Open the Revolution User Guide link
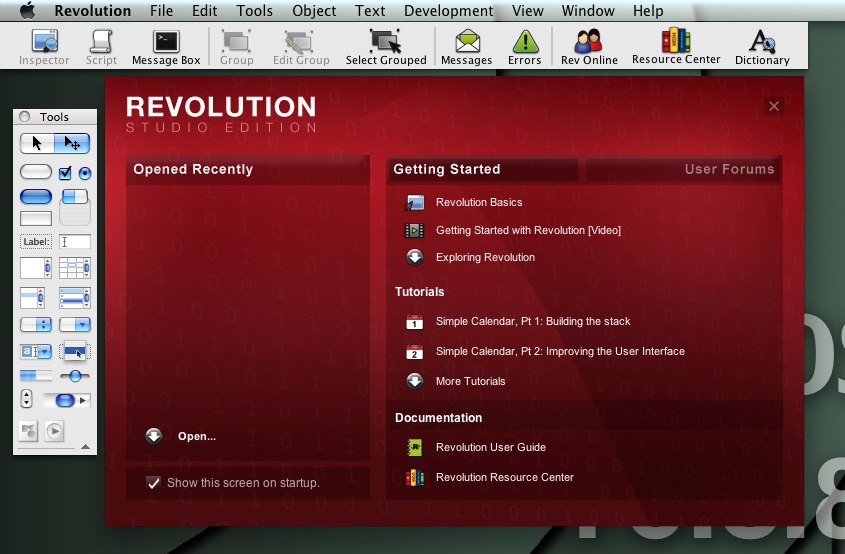The height and width of the screenshot is (554, 845). (490, 447)
